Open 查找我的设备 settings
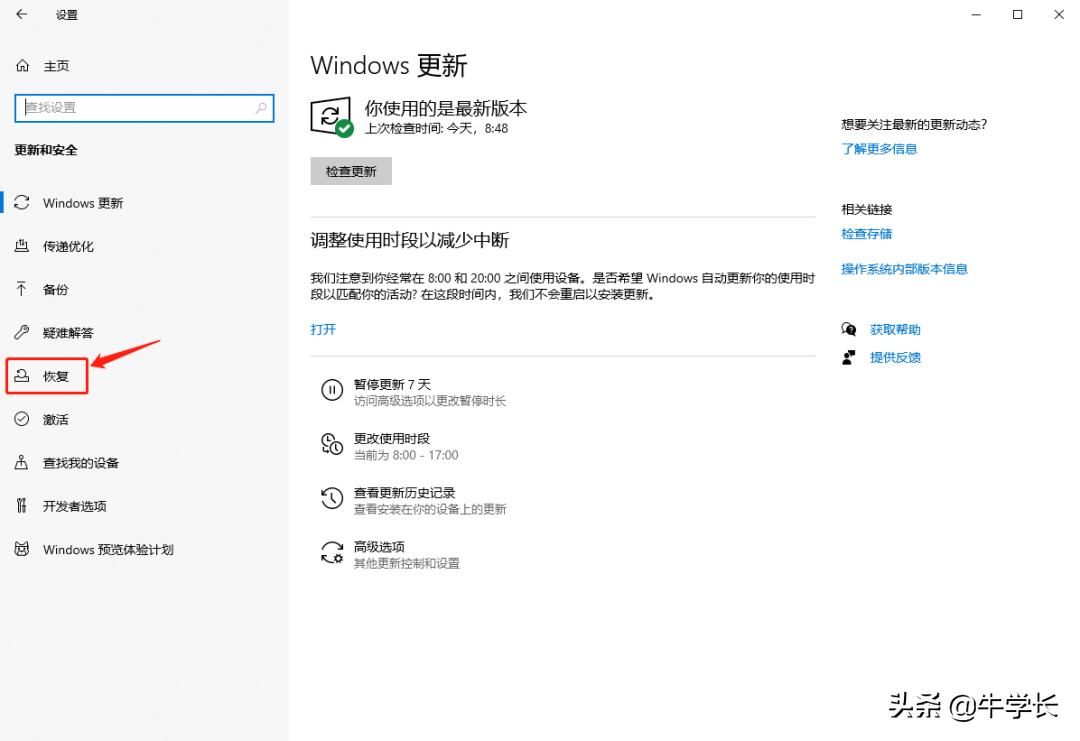 (81, 463)
